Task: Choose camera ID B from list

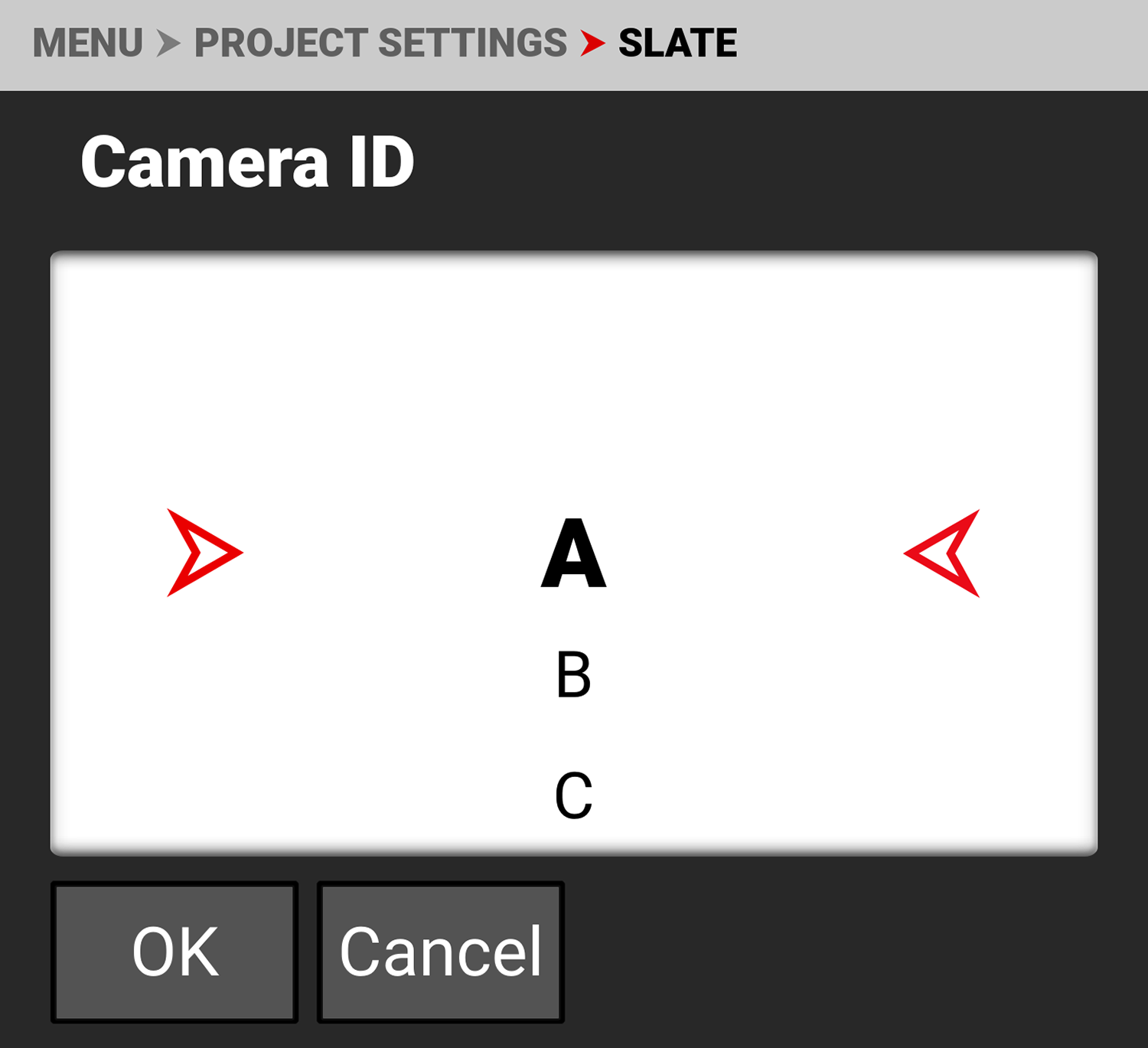Action: 573,675
